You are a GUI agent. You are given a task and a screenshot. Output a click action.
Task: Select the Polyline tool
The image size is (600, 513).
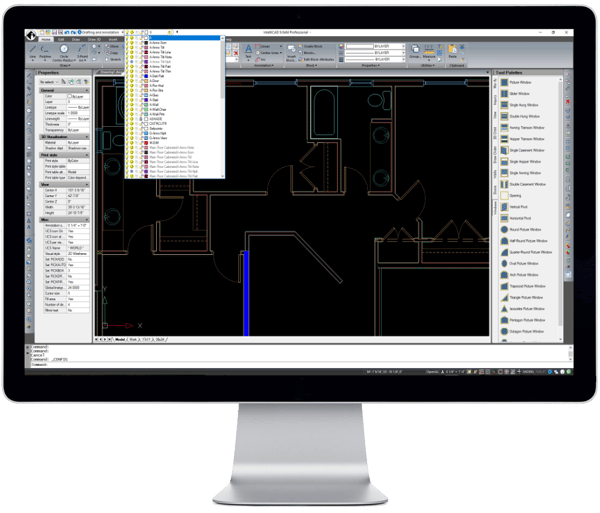coord(45,52)
